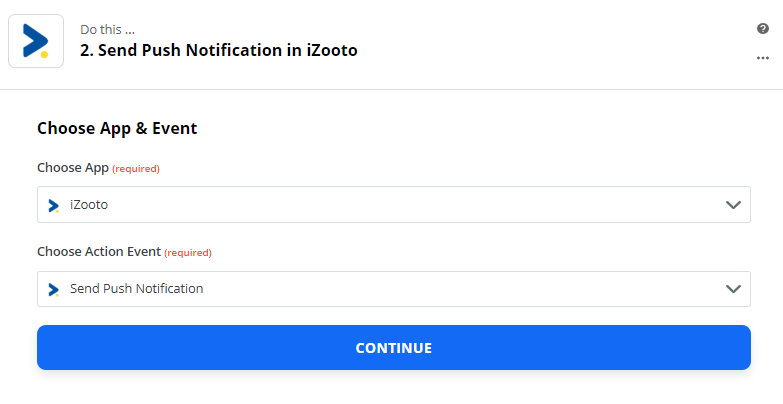Viewport: 783px width, 404px height.
Task: Click the step title "2. Send Push Notification in iZooto"
Action: 218,50
